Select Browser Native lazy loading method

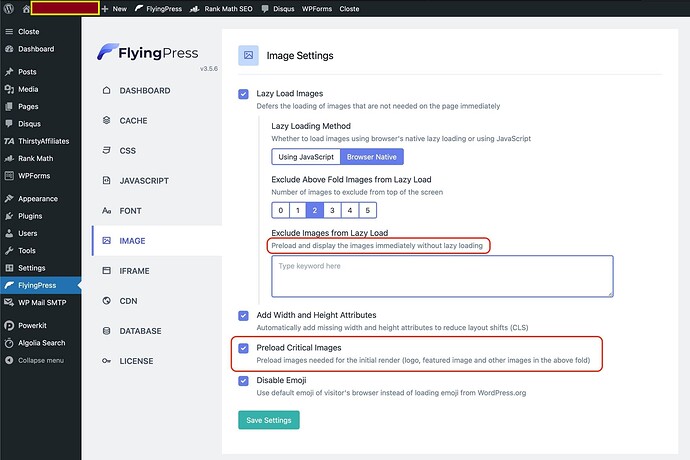(x=372, y=157)
